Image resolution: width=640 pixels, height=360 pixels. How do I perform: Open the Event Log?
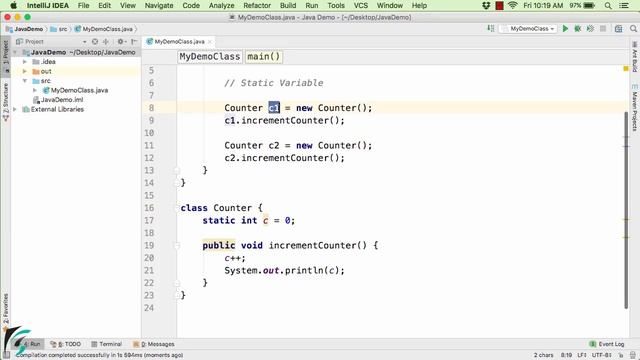click(607, 344)
